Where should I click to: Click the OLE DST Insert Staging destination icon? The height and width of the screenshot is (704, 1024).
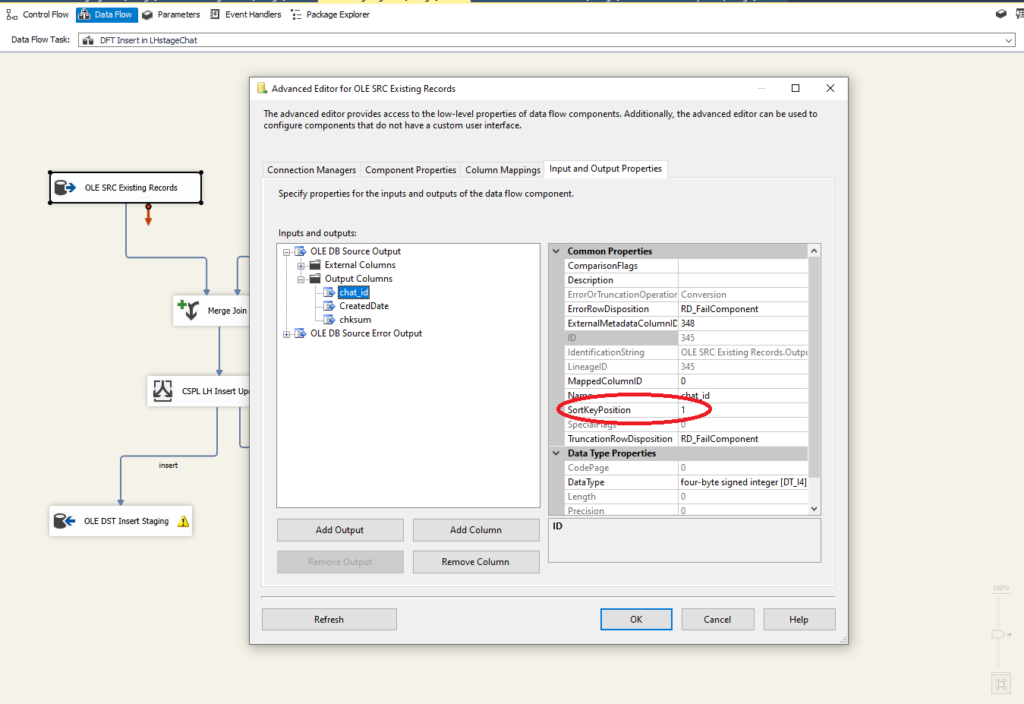[65, 521]
